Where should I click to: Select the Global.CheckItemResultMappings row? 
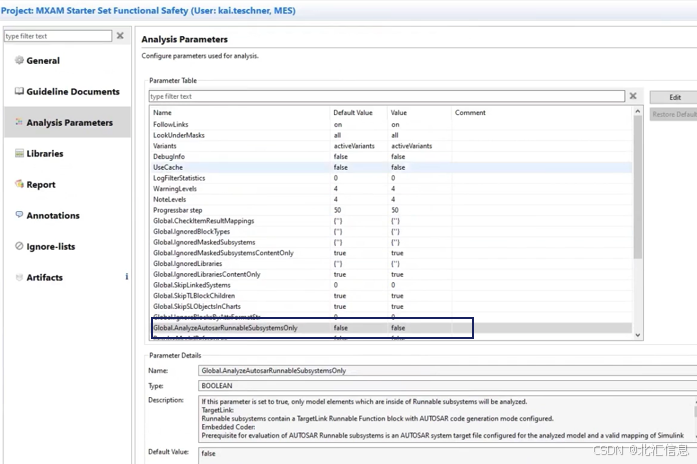tap(391, 221)
